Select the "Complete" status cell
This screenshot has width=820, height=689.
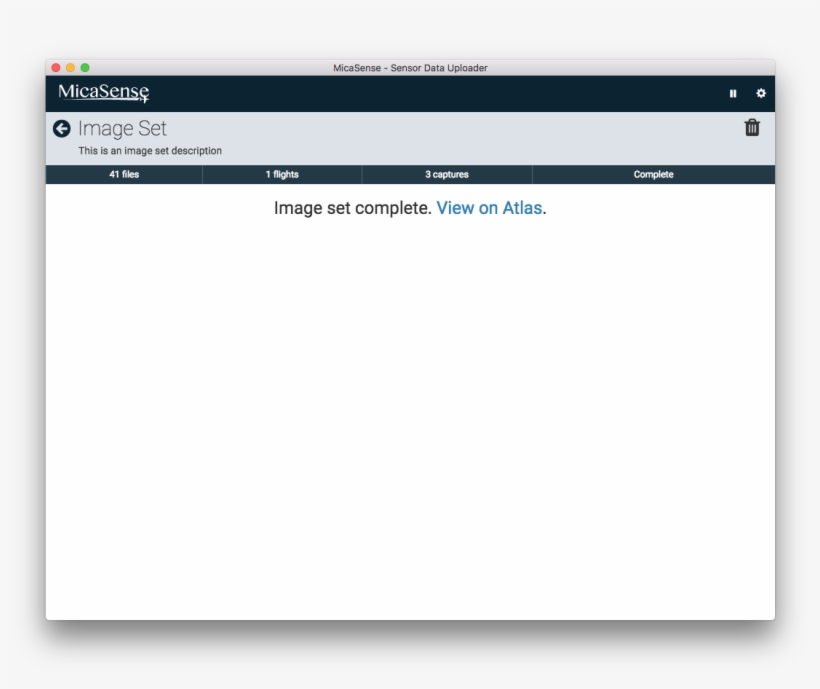(x=653, y=175)
